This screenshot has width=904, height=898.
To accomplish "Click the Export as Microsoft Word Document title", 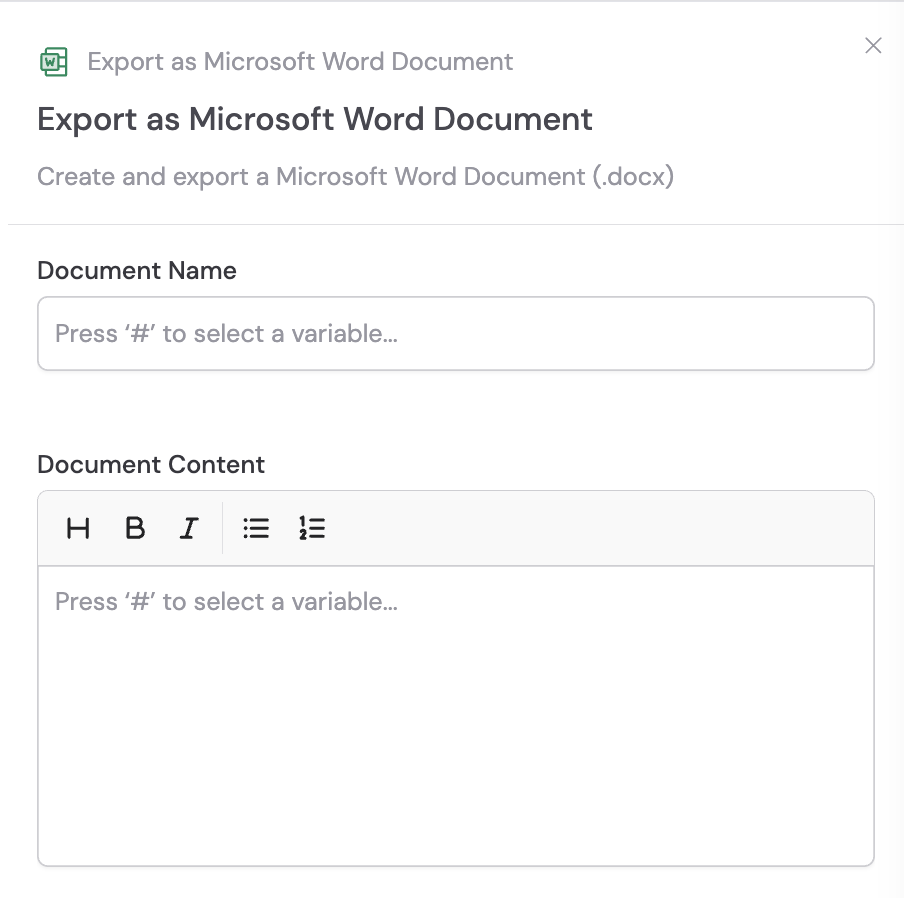I will [314, 119].
